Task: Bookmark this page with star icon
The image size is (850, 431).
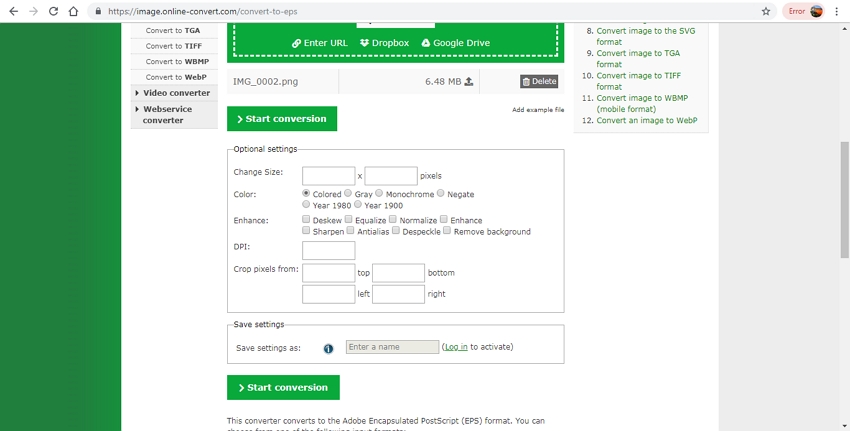Action: (766, 11)
